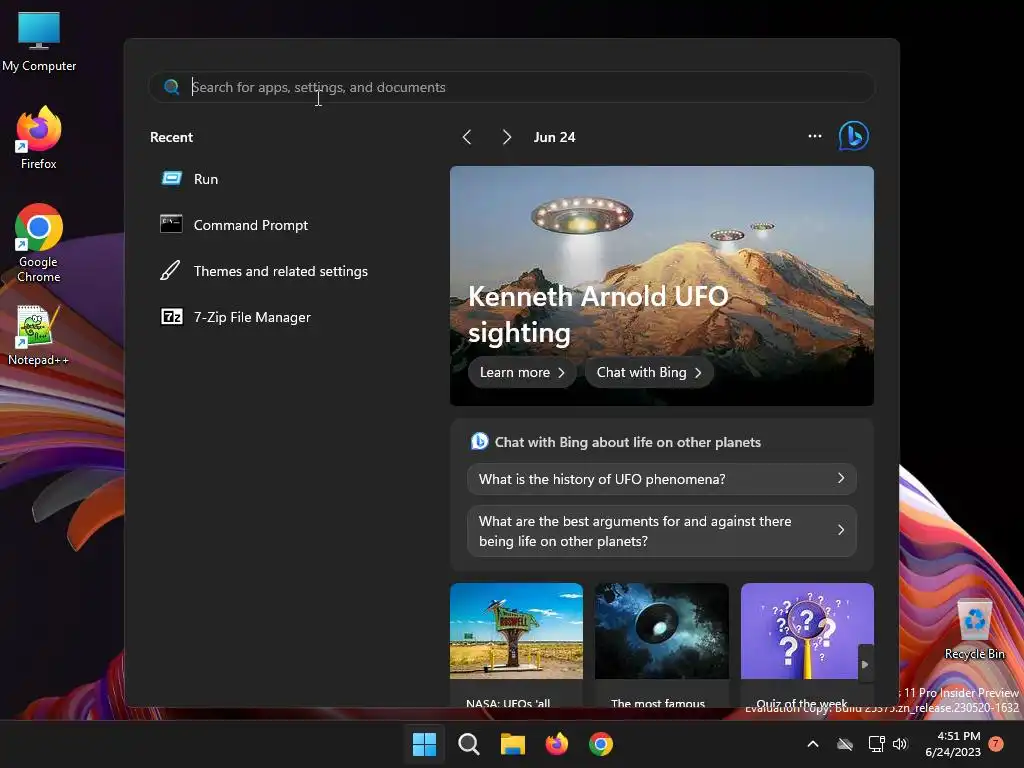The width and height of the screenshot is (1024, 768).
Task: Select My Computer desktop icon
Action: (x=39, y=42)
